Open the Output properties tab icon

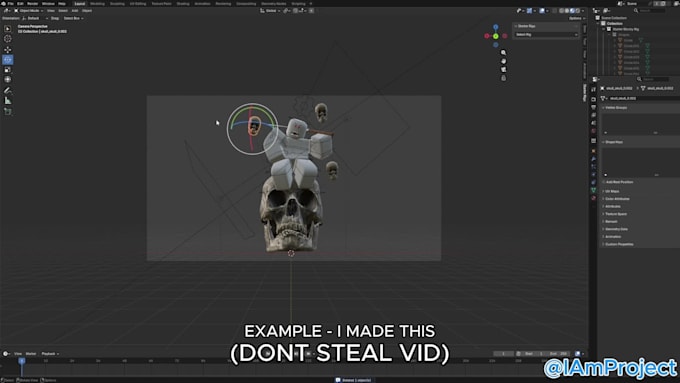(x=593, y=107)
